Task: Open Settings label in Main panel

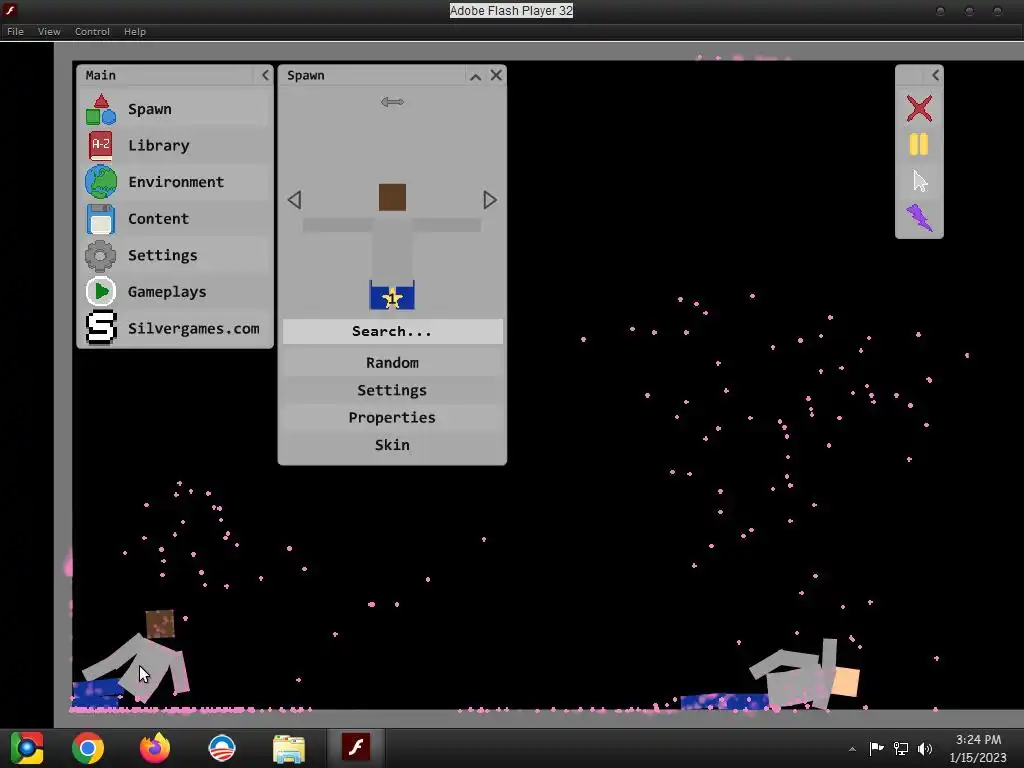Action: tap(163, 255)
